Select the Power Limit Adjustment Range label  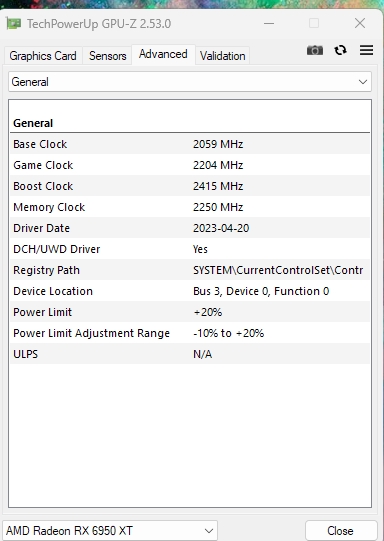[x=91, y=334]
